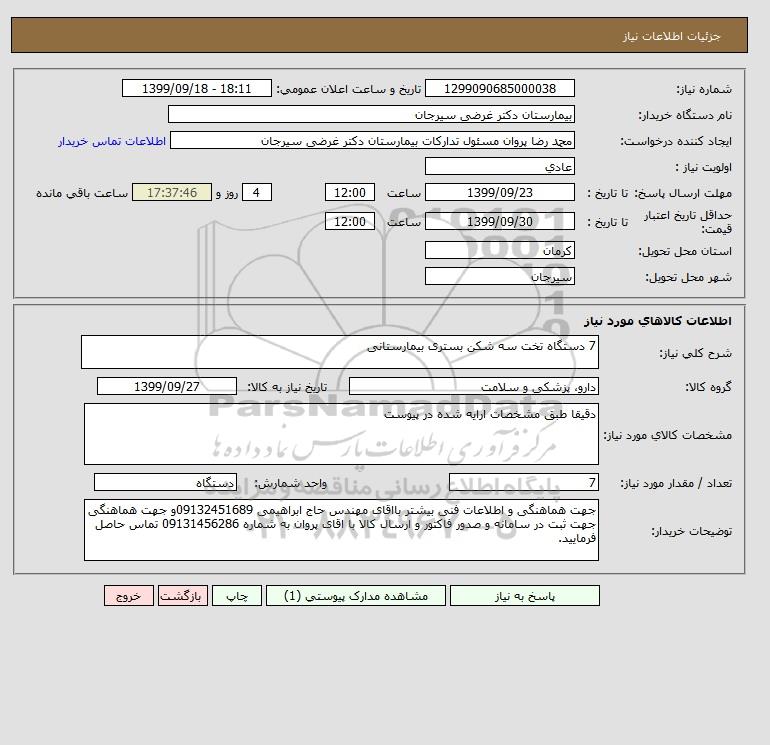
Task: Click the label تاریخ و ساعت اعلان عمومی
Action: point(349,89)
